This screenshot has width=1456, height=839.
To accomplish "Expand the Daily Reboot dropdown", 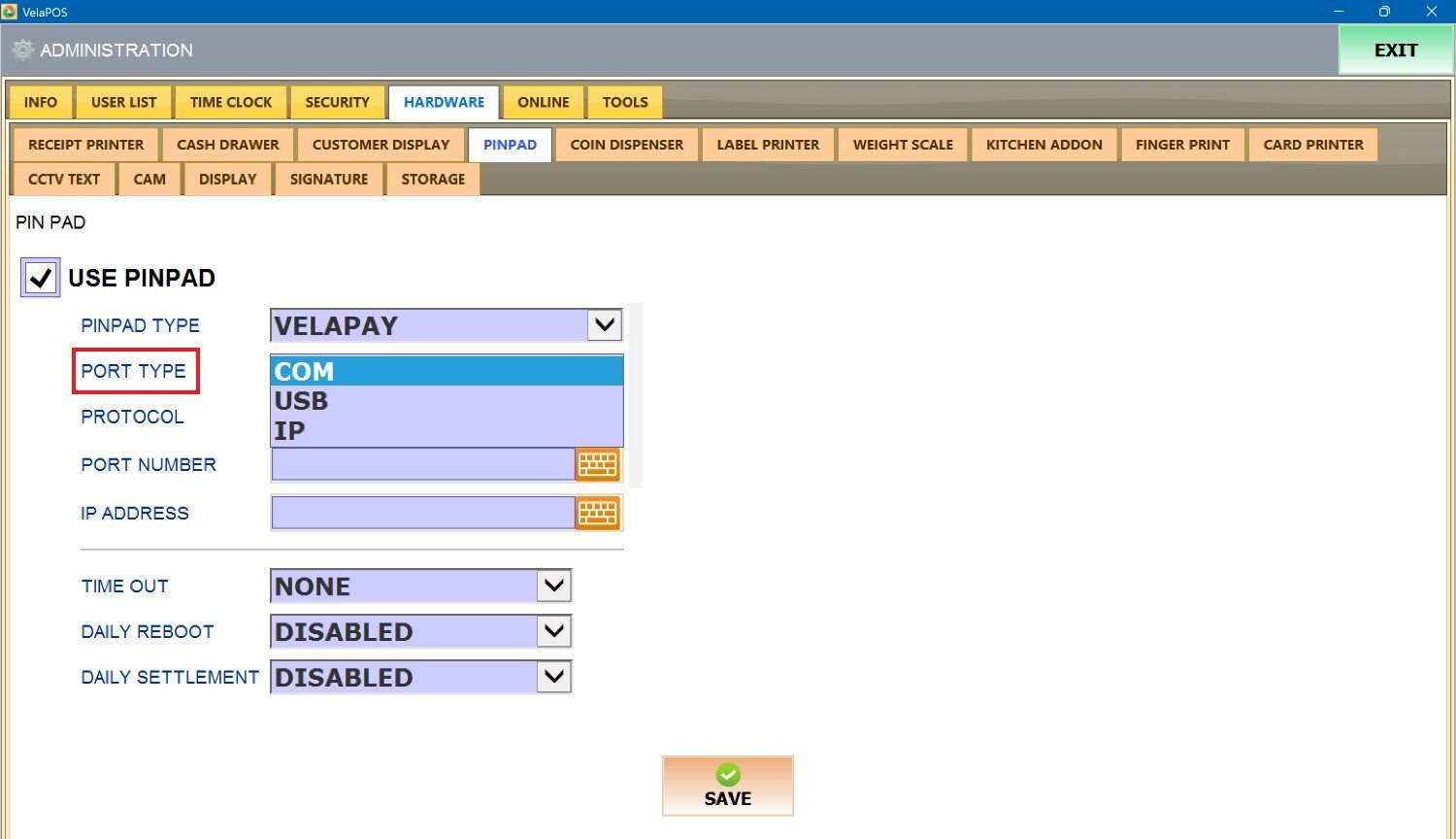I will pos(553,632).
